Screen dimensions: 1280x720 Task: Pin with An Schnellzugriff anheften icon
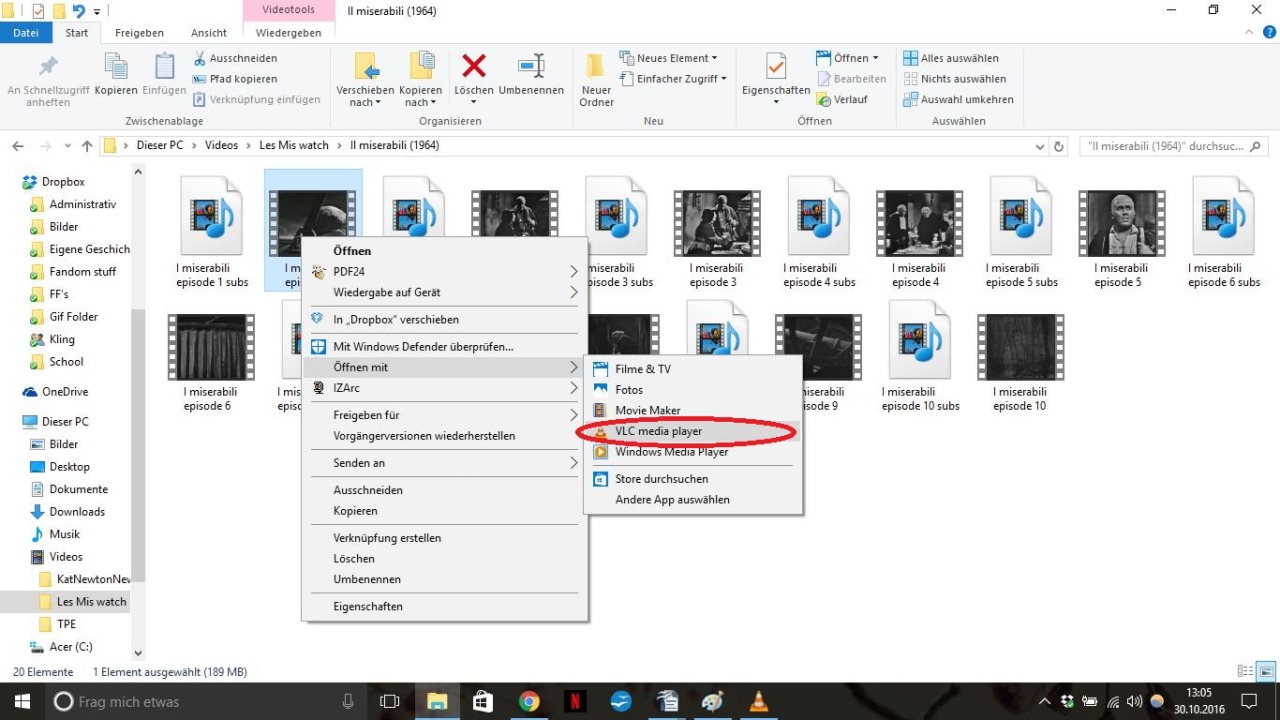pos(48,67)
